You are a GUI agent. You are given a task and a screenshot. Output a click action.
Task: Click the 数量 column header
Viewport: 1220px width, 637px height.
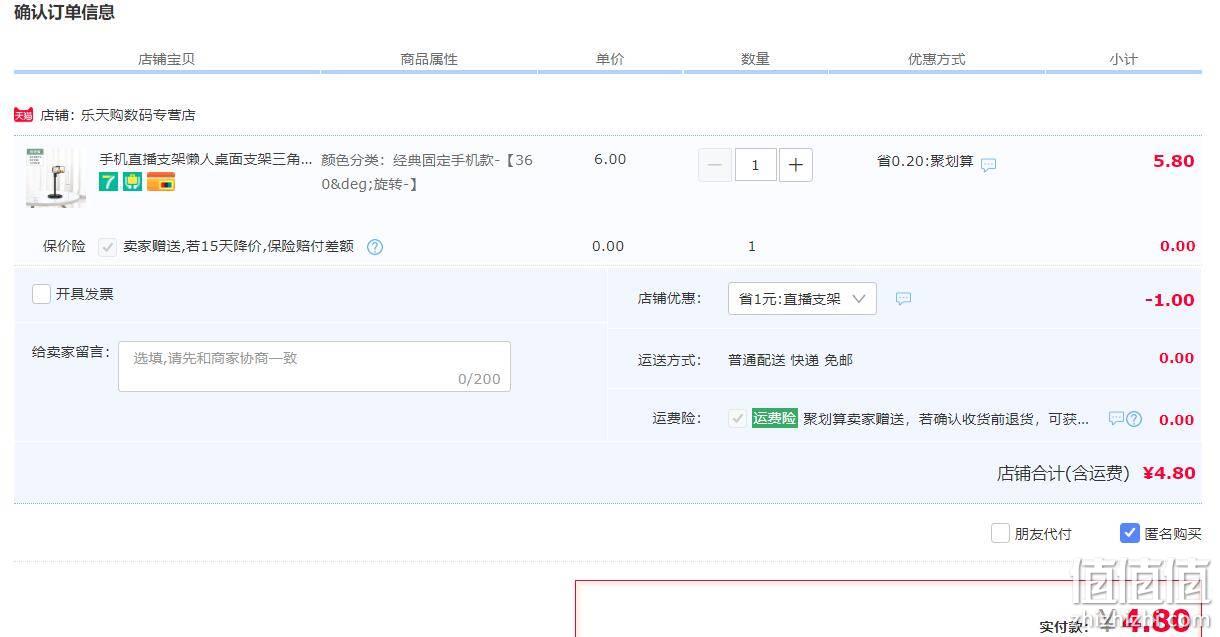point(755,59)
